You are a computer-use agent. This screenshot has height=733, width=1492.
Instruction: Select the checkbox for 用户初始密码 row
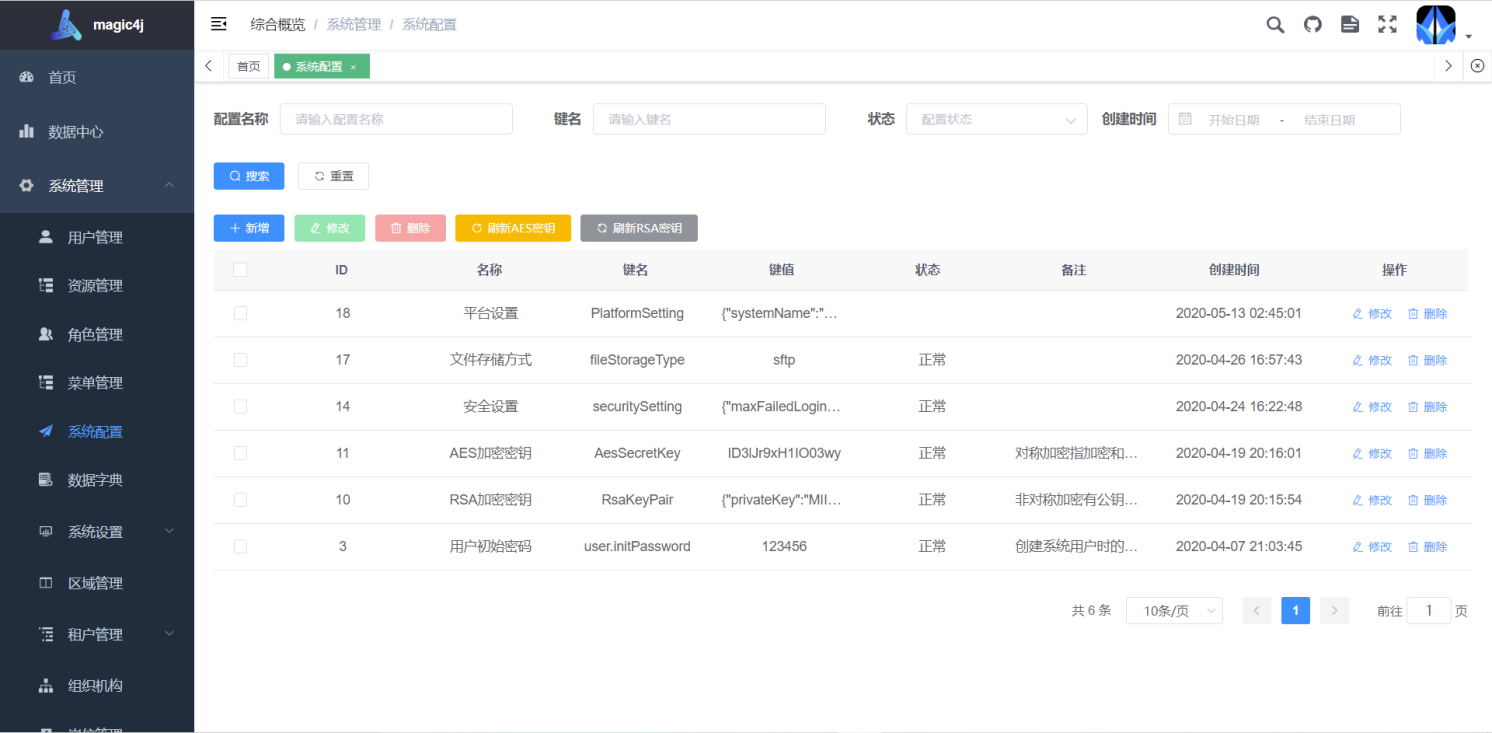(240, 546)
